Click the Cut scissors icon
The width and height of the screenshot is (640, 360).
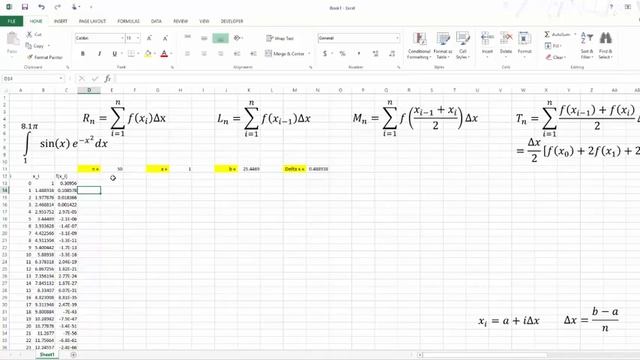(29, 35)
